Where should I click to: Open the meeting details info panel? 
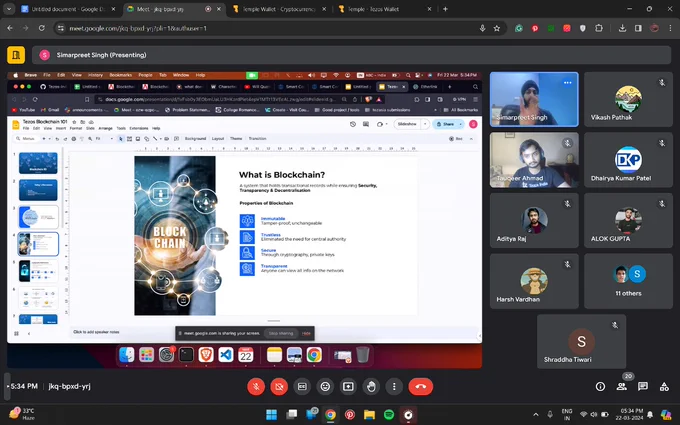[600, 386]
